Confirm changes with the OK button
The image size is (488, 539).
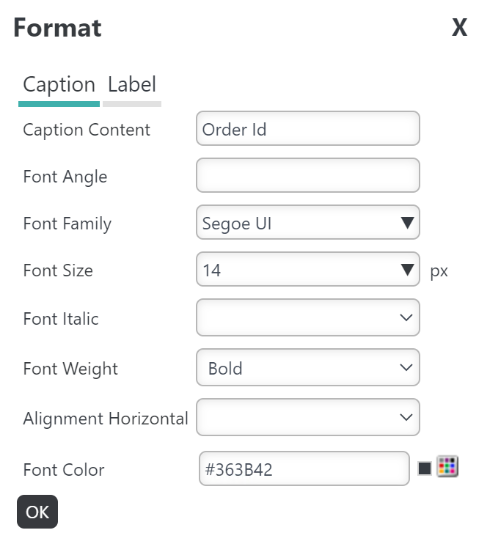tap(37, 512)
